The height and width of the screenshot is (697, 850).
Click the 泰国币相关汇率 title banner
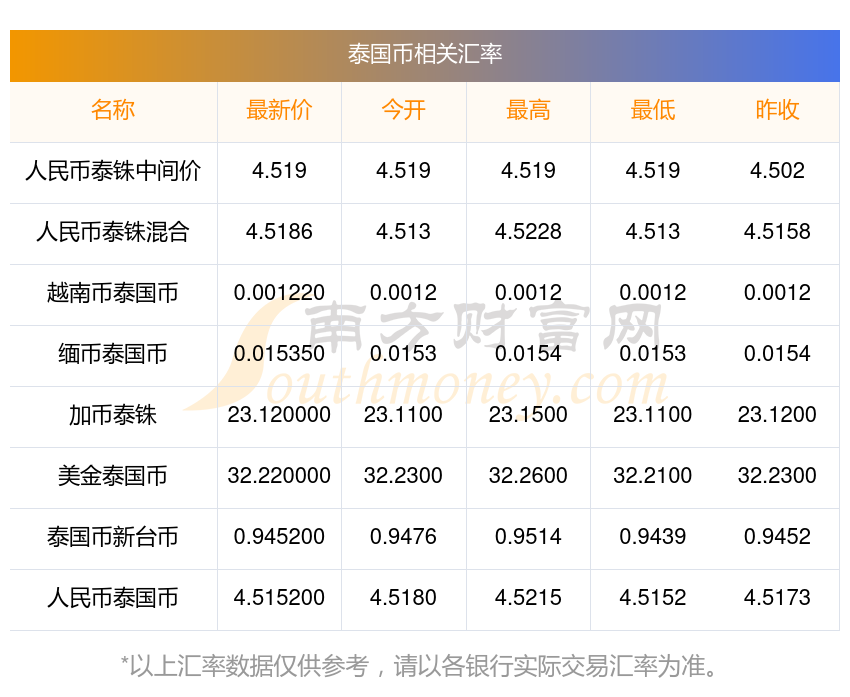point(425,54)
